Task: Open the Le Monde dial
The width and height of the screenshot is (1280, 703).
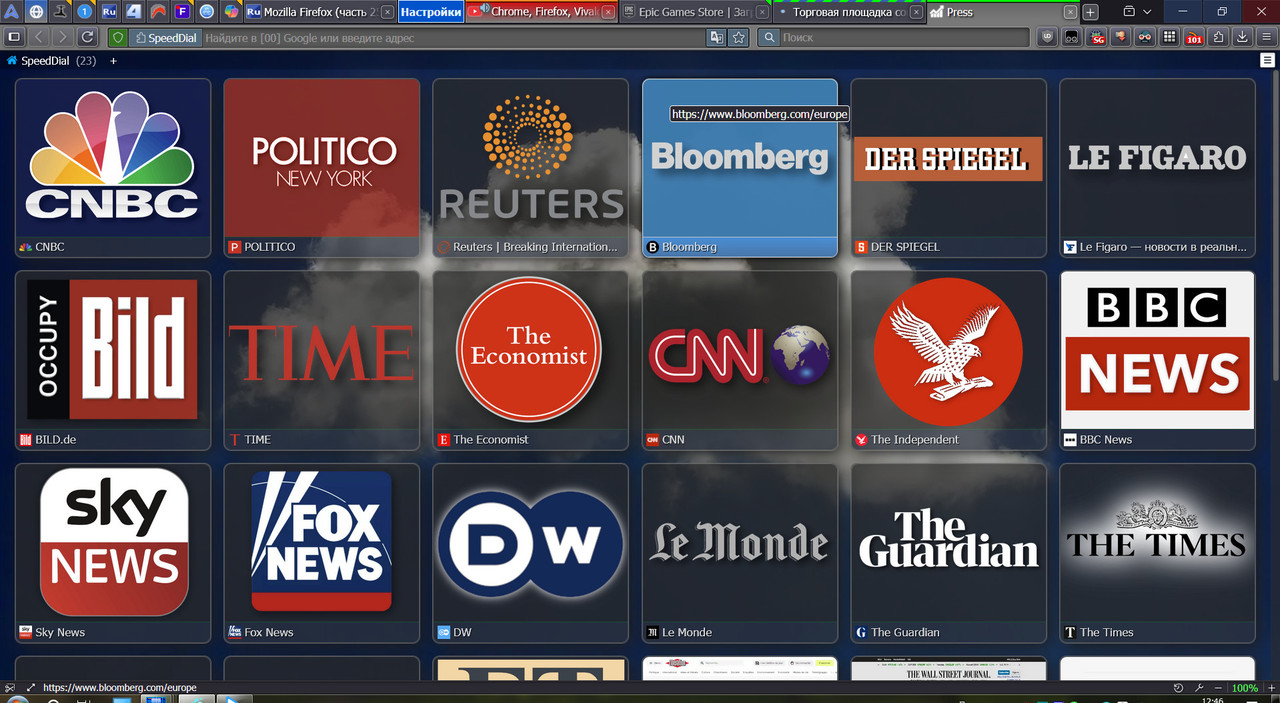Action: (740, 553)
